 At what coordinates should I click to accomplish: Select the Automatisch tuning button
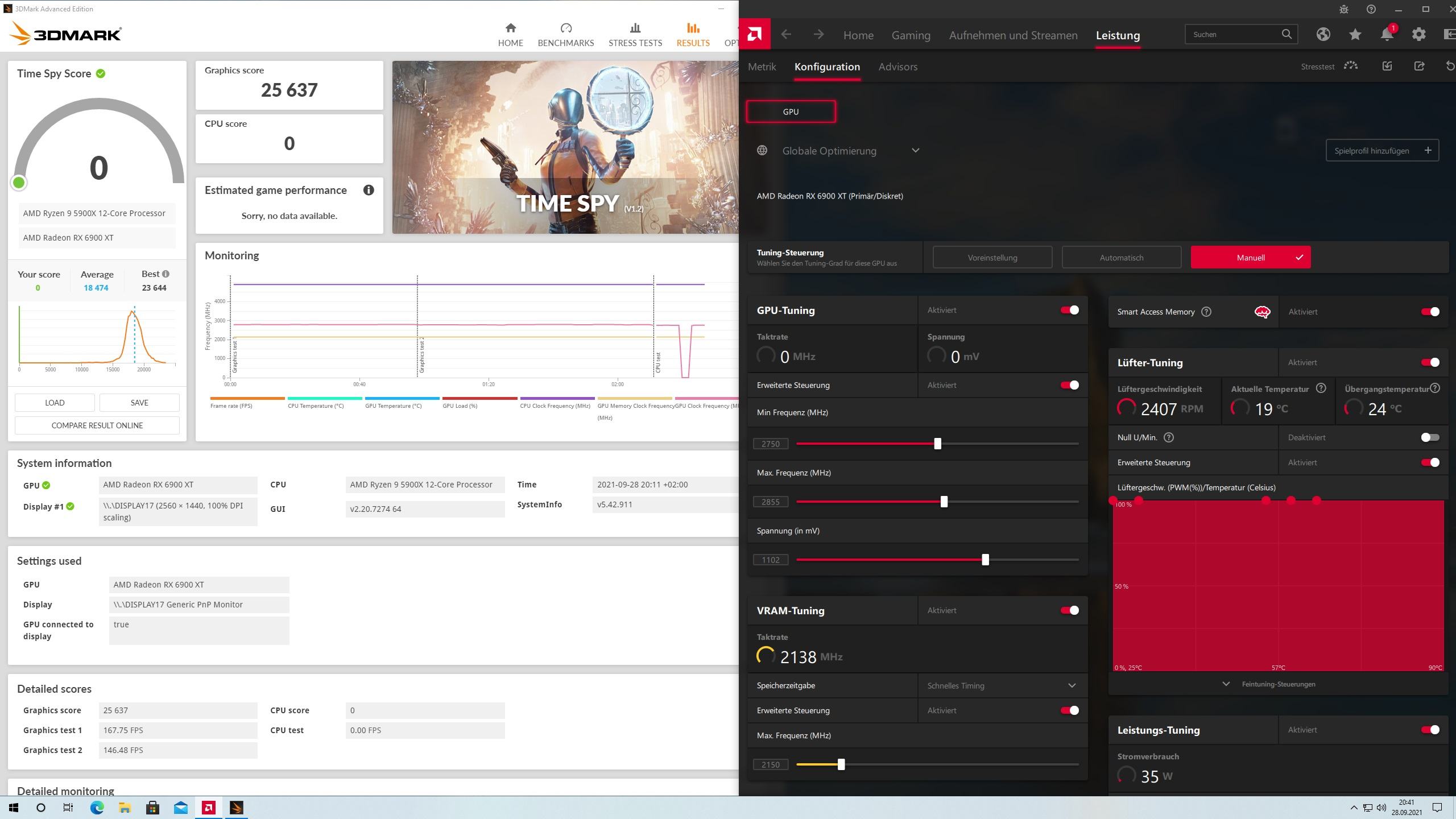tap(1121, 258)
